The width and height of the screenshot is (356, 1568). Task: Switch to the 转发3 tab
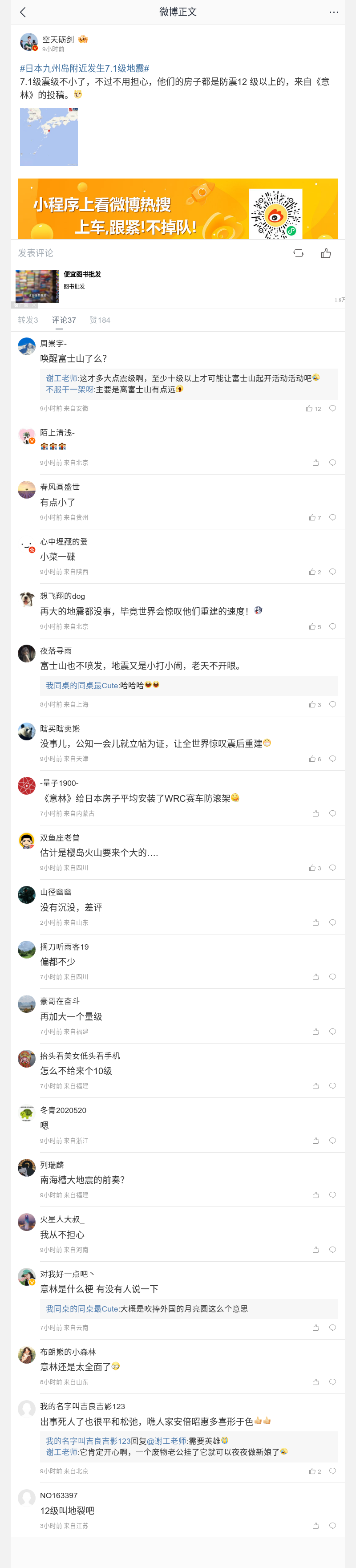28,320
